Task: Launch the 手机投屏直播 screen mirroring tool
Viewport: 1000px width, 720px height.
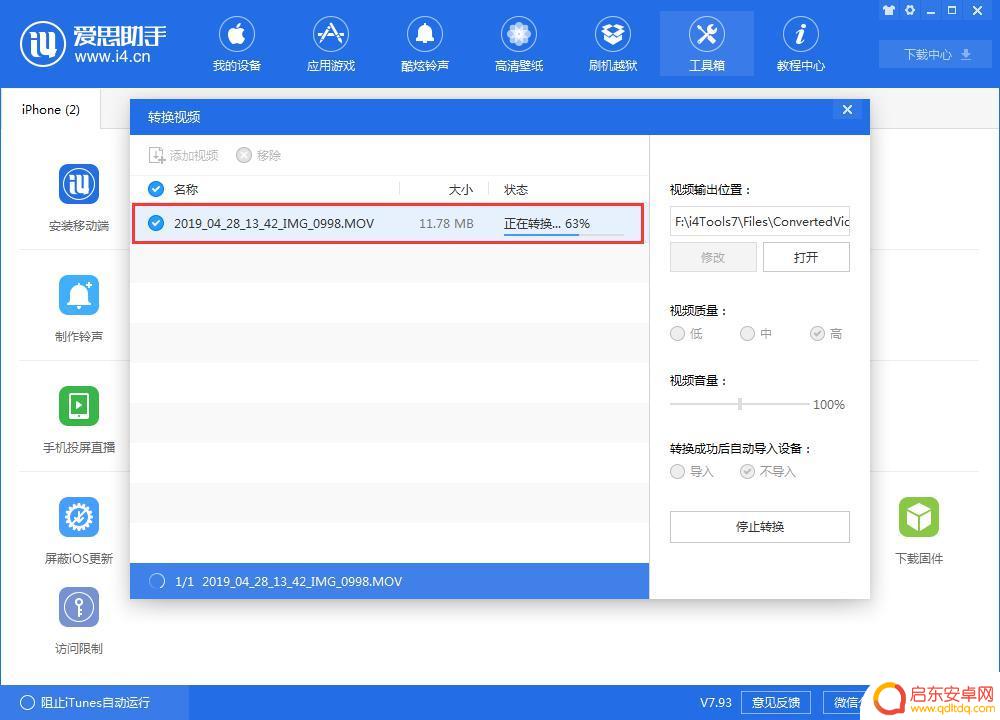Action: coord(78,420)
